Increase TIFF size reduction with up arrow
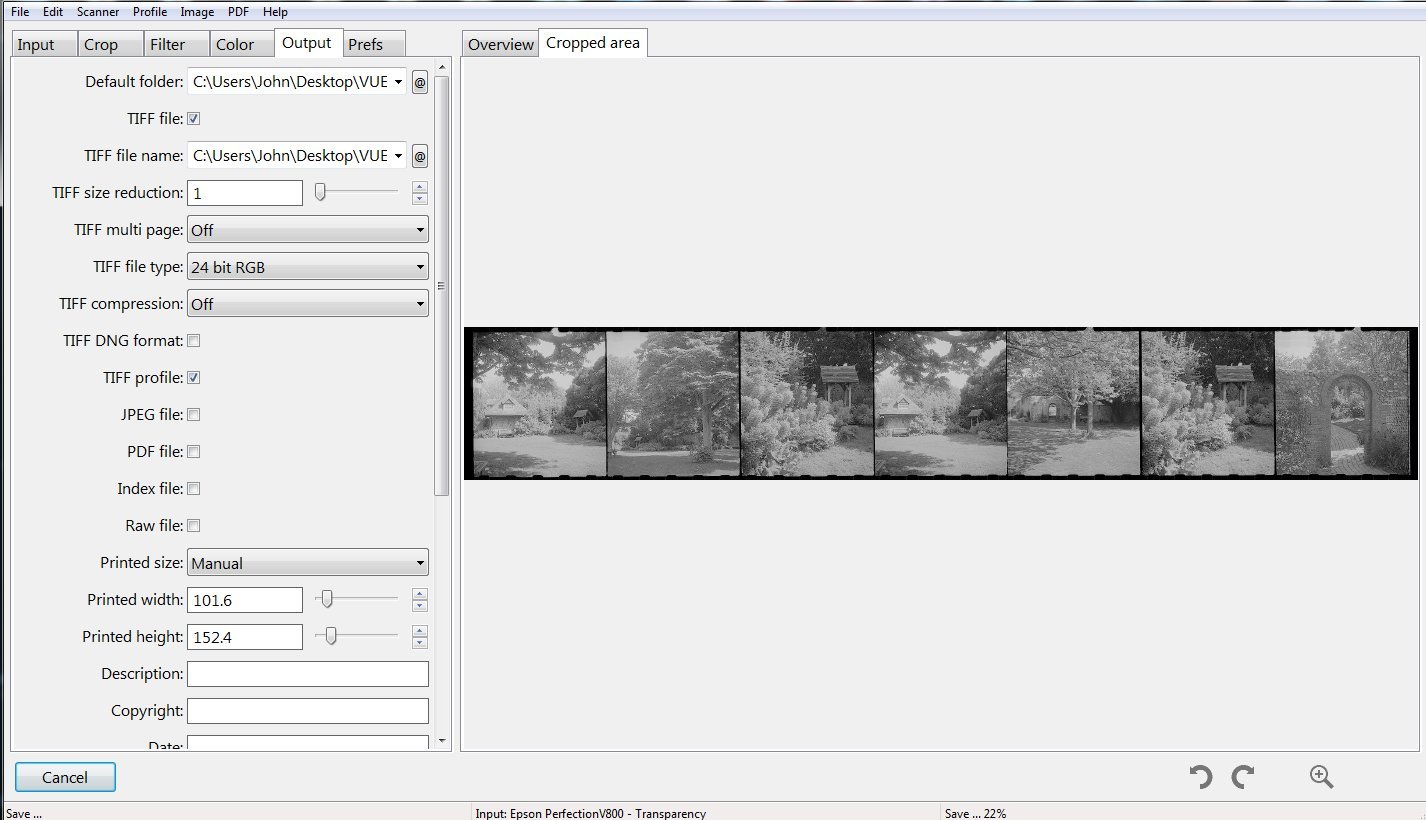This screenshot has height=820, width=1426. (x=420, y=187)
